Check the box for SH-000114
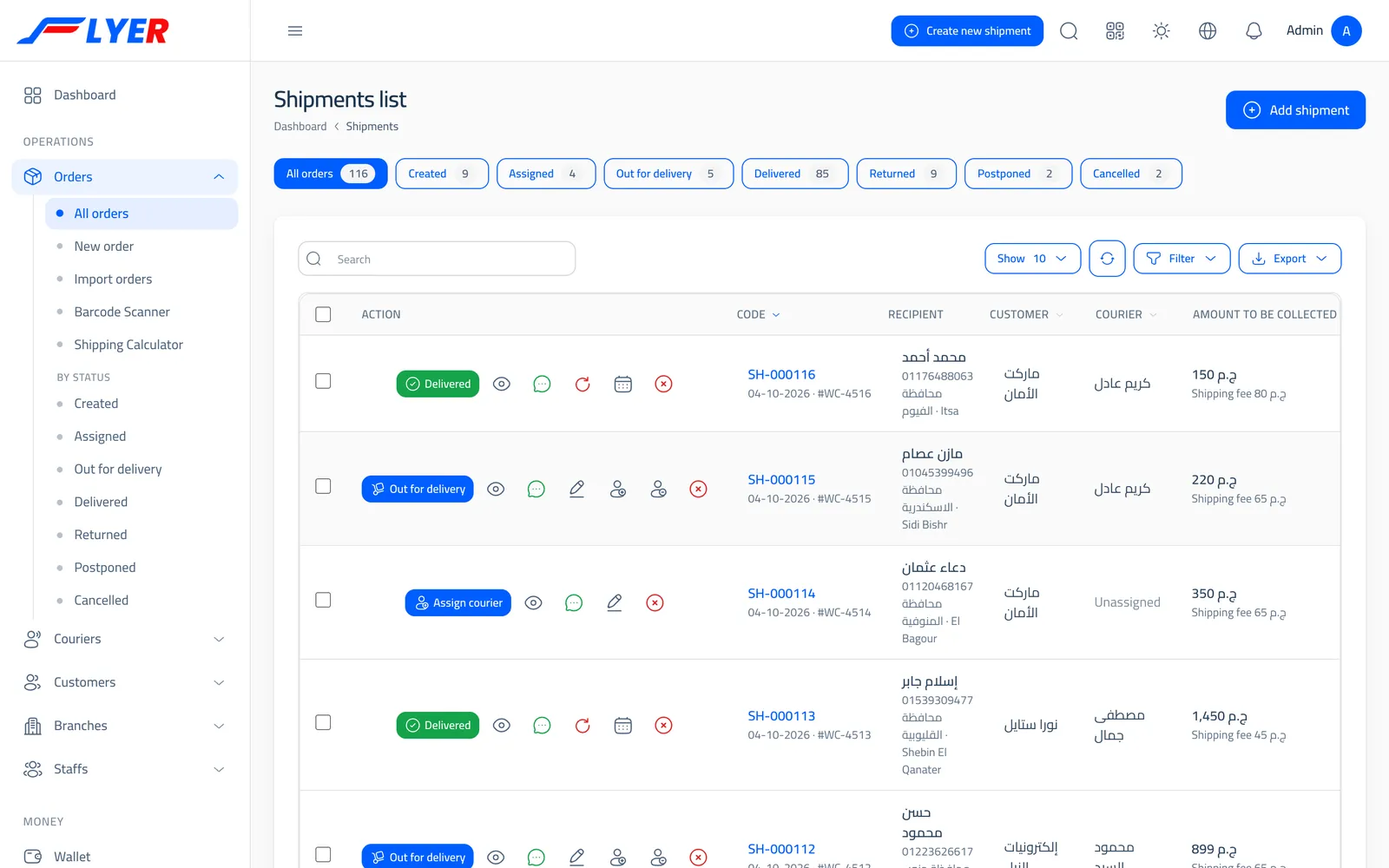Viewport: 1389px width, 868px height. click(x=323, y=600)
